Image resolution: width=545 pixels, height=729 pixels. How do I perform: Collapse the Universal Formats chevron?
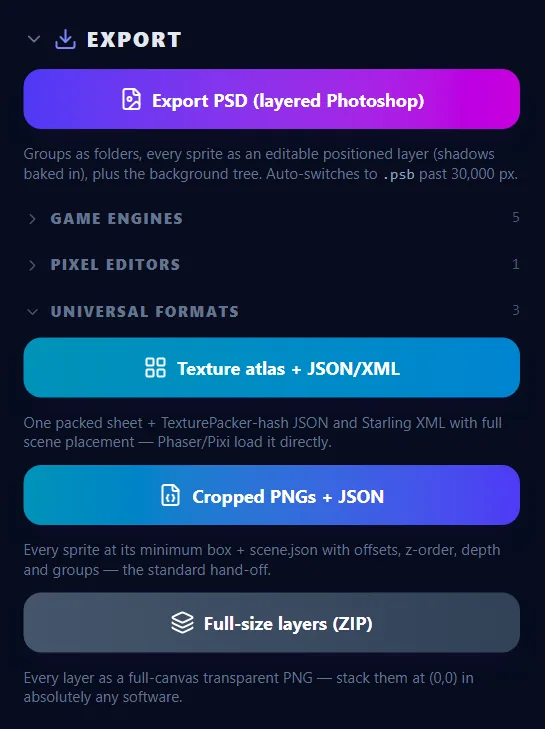click(x=33, y=311)
